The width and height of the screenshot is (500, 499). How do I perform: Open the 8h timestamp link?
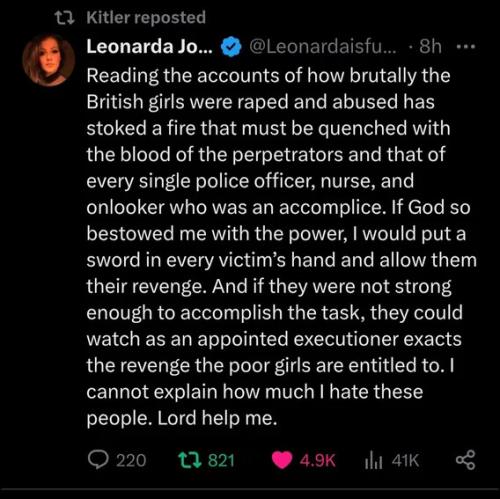pyautogui.click(x=430, y=47)
